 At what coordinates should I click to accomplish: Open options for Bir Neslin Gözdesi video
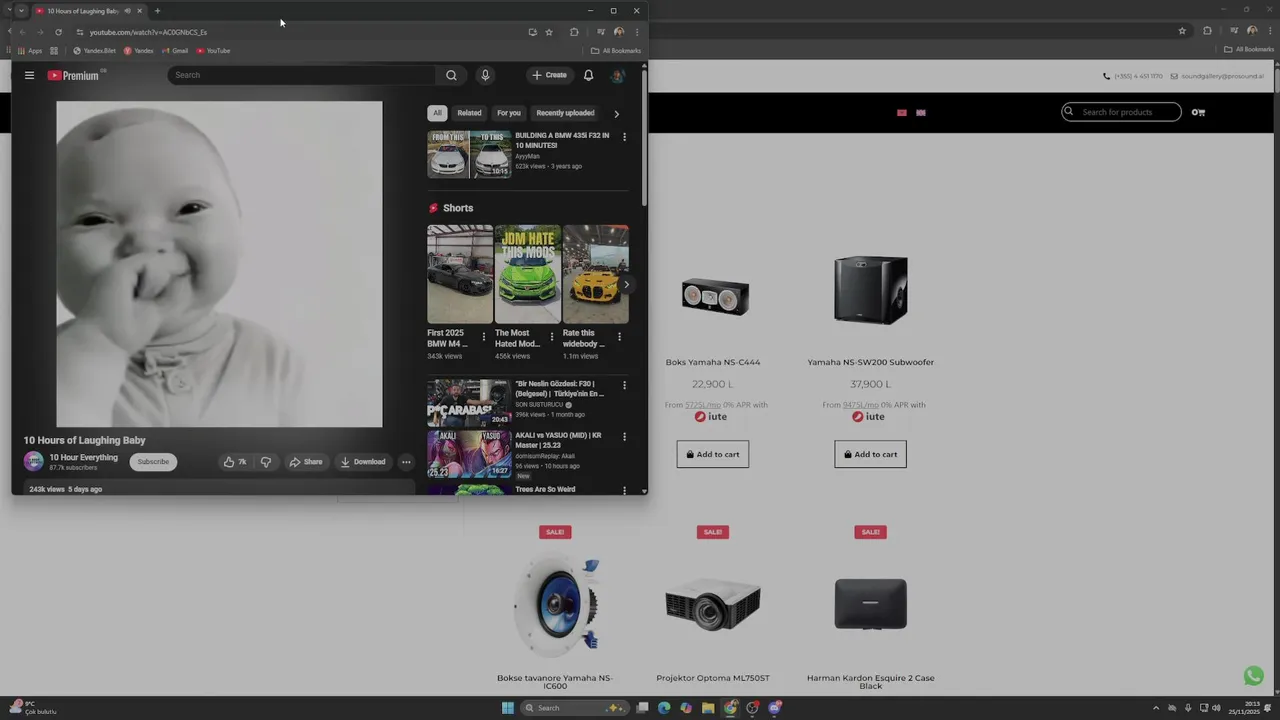click(x=624, y=385)
